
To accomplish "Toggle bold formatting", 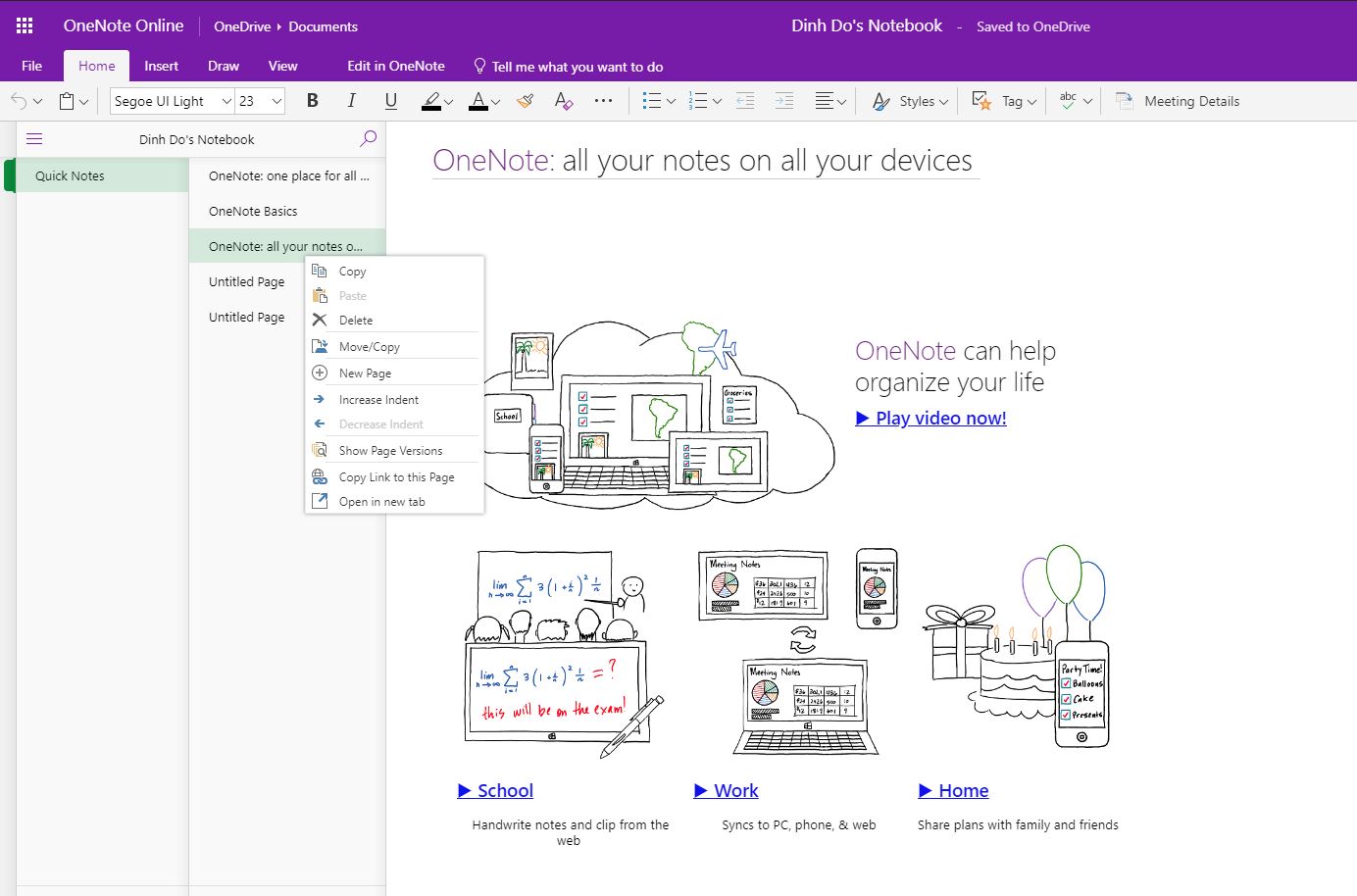I will tap(312, 100).
